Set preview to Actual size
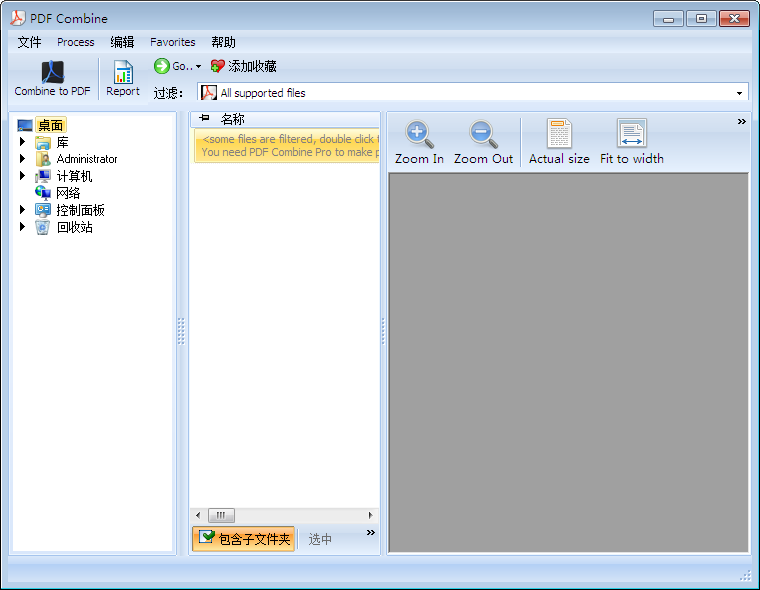Image resolution: width=760 pixels, height=590 pixels. (559, 142)
